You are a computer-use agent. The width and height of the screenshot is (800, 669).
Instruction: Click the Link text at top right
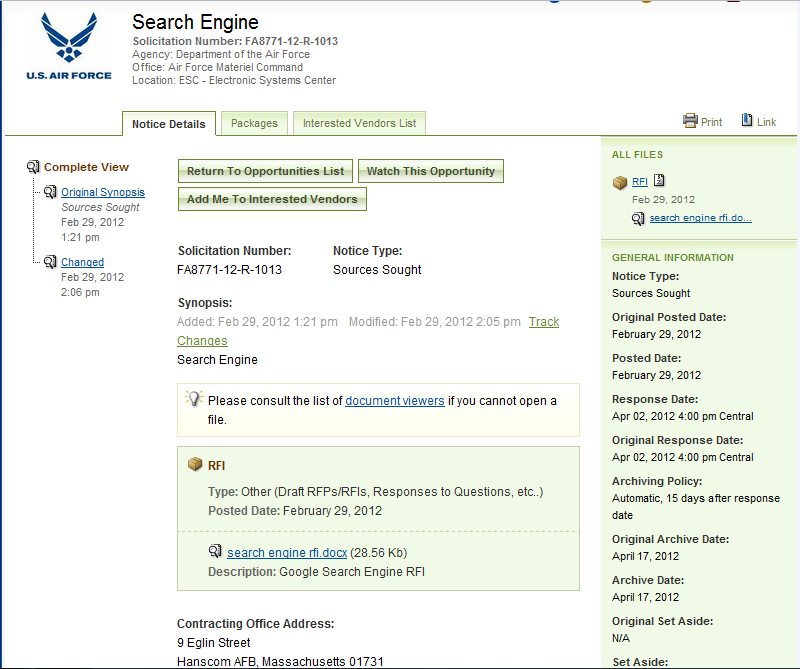point(766,122)
